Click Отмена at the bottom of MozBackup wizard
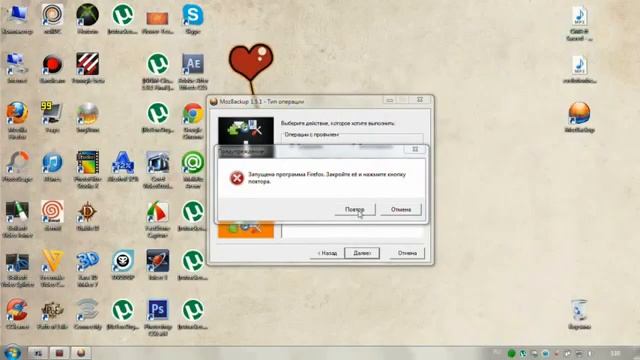Image resolution: width=640 pixels, height=360 pixels. (407, 253)
